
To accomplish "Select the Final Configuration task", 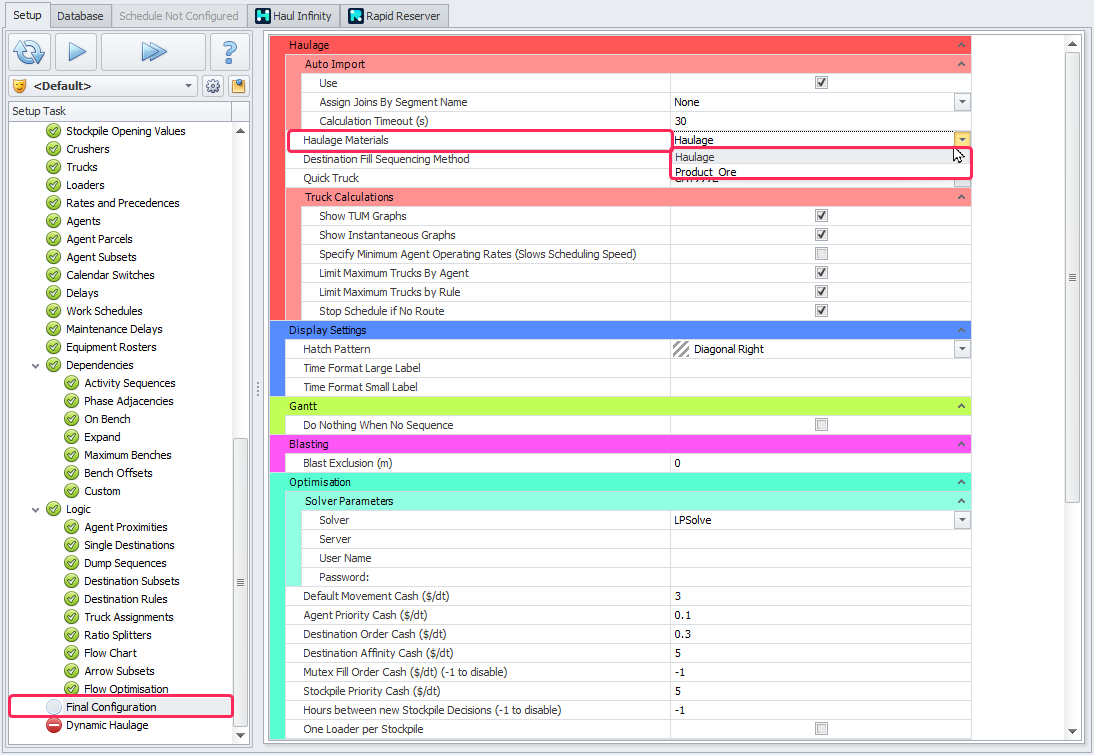I will 111,707.
